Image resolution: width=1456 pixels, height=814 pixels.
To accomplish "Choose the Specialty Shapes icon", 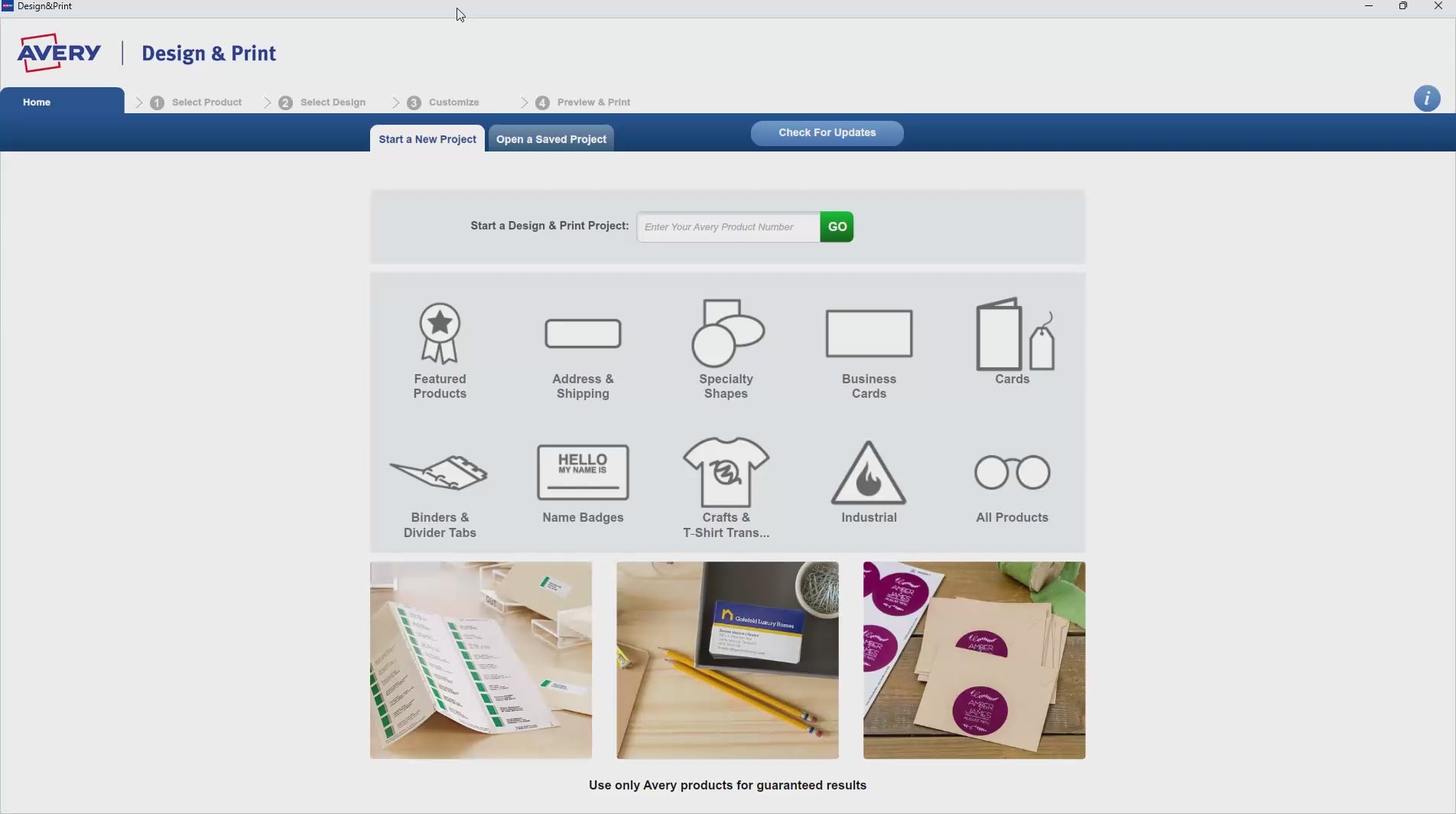I will [x=727, y=333].
